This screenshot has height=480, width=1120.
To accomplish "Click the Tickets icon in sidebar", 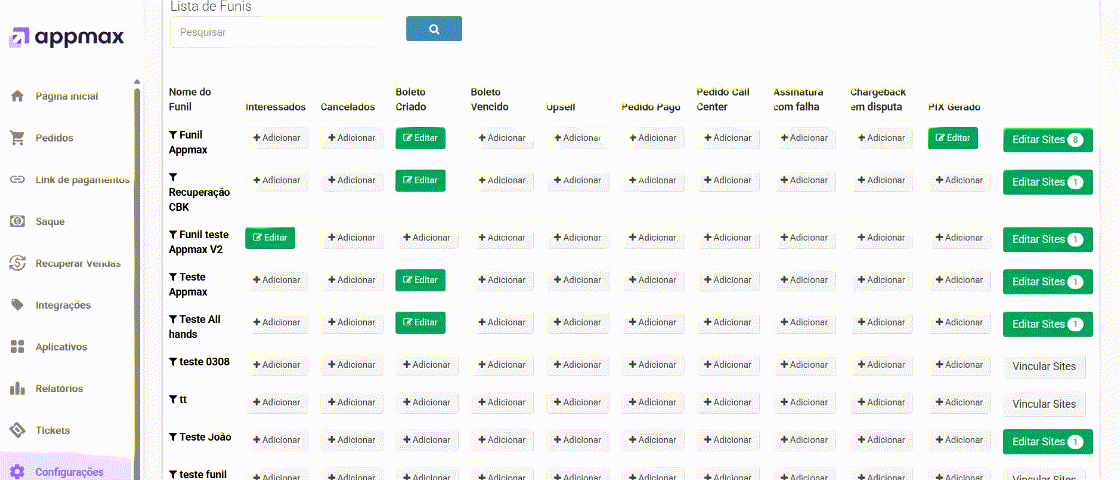I will tap(17, 430).
